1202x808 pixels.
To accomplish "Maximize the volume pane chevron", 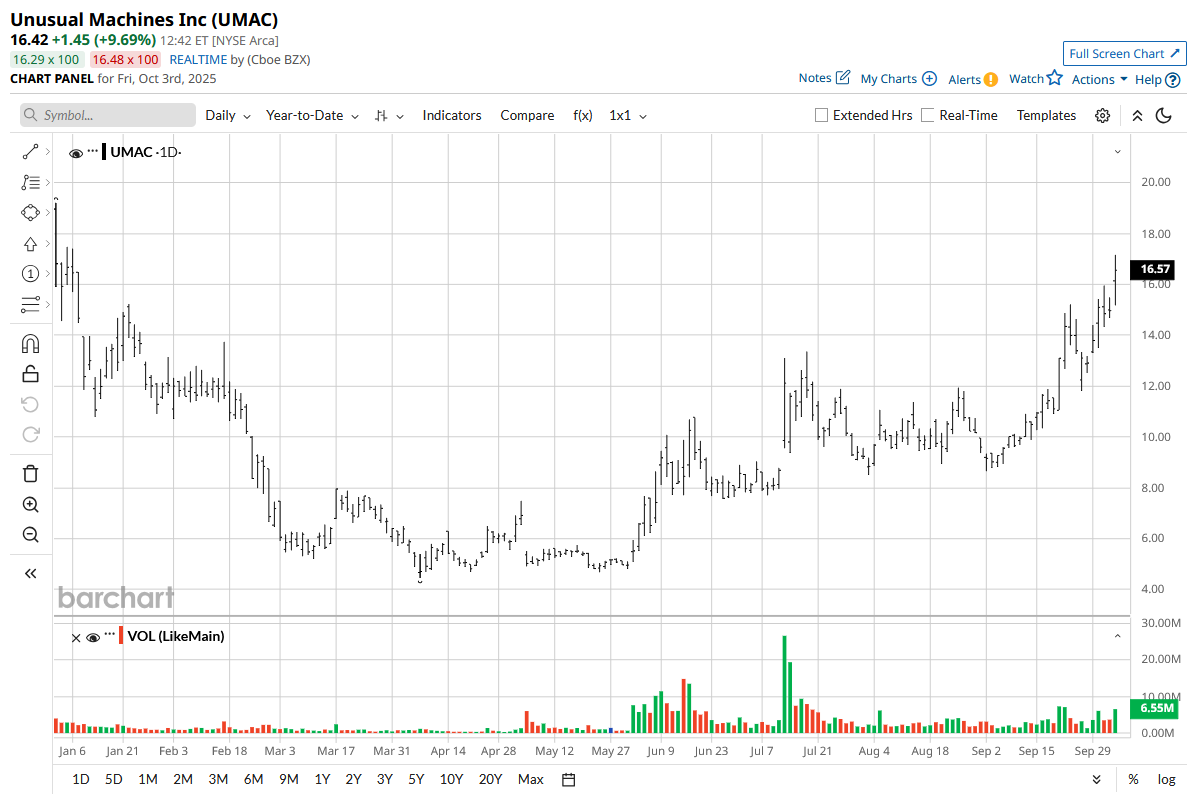I will [x=1117, y=636].
